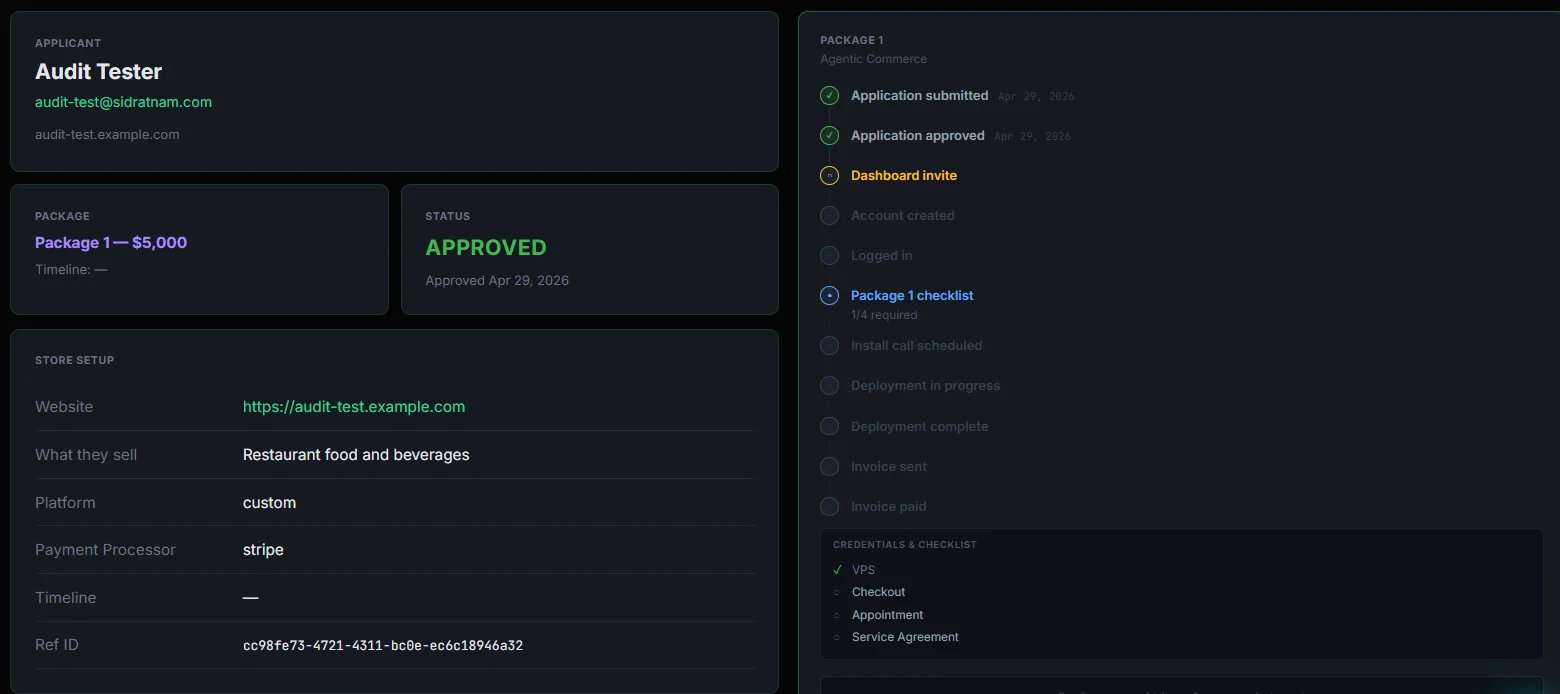Toggle the Service Agreement checklist circle

[837, 637]
